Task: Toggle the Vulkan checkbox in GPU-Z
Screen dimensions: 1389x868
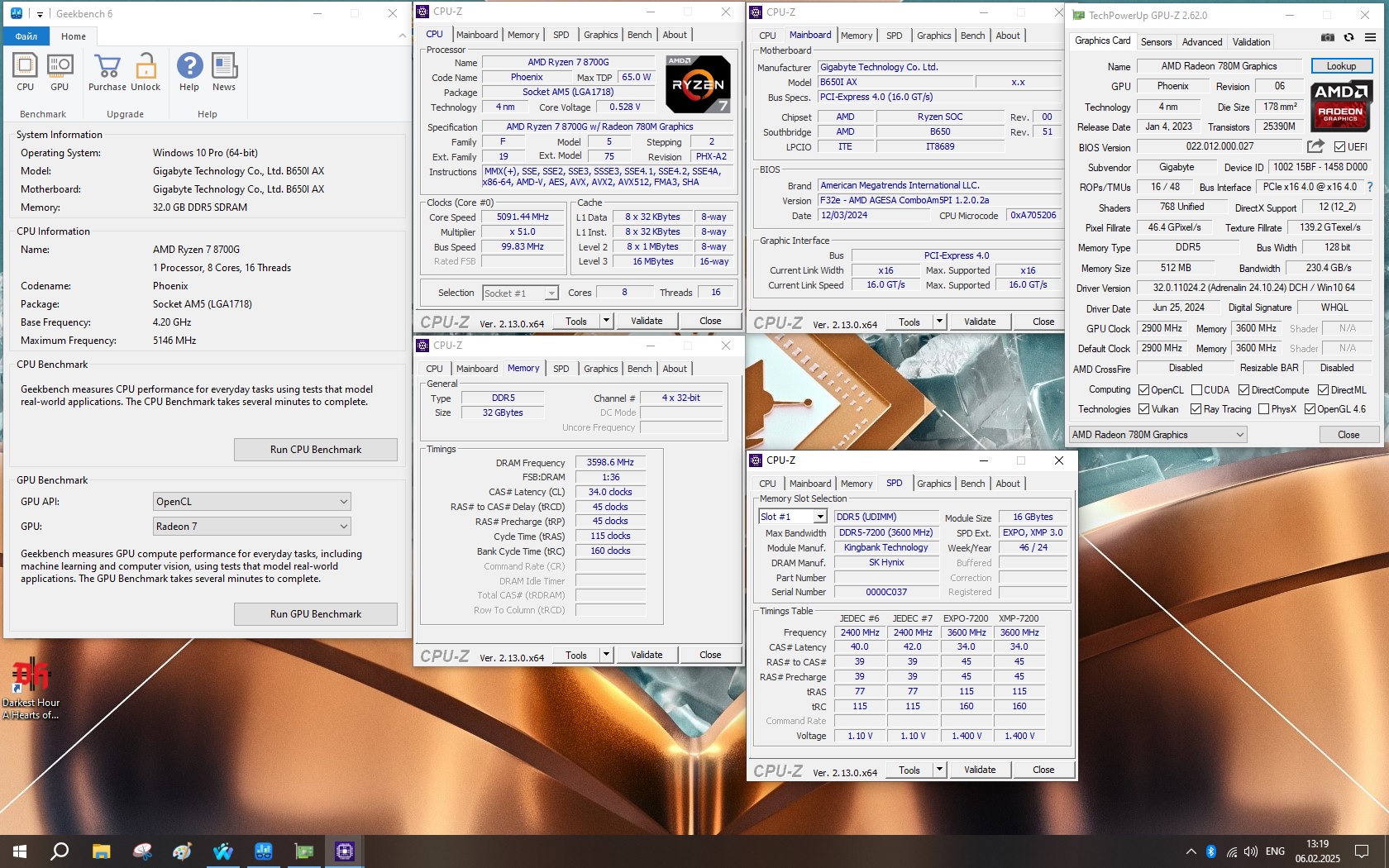Action: [1144, 409]
